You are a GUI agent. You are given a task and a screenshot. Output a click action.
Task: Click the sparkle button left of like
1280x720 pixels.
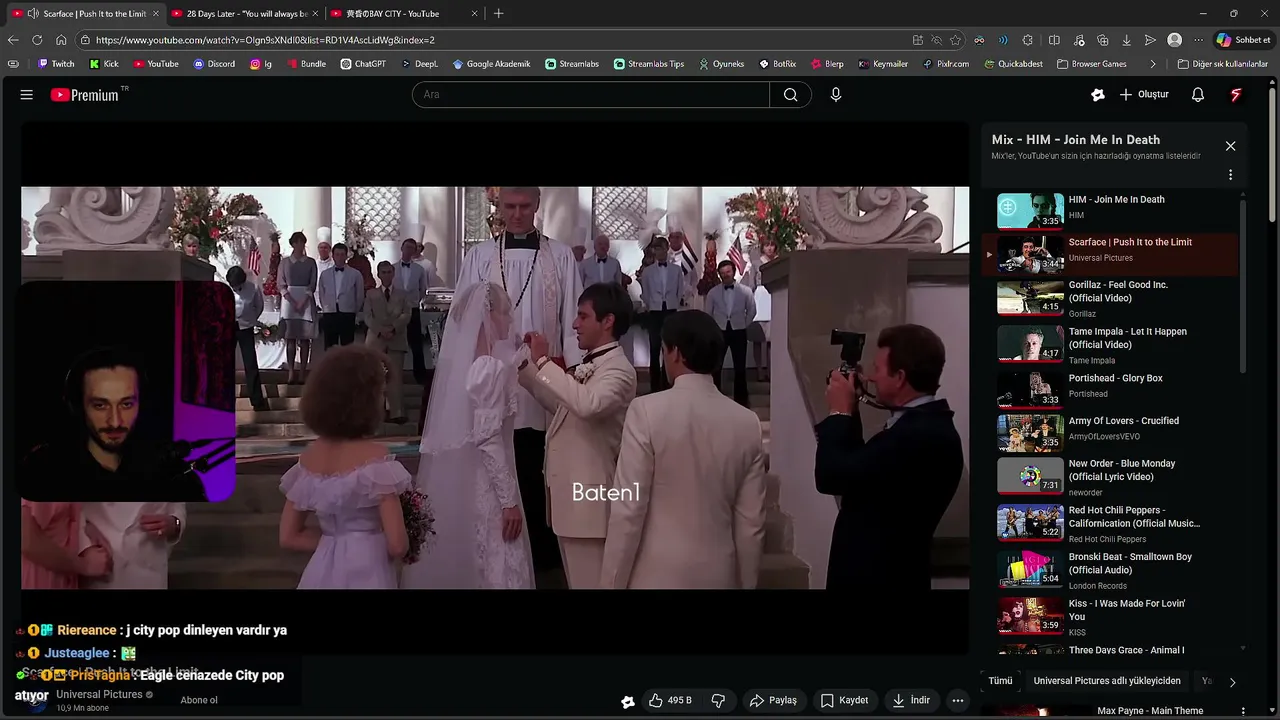click(x=627, y=701)
